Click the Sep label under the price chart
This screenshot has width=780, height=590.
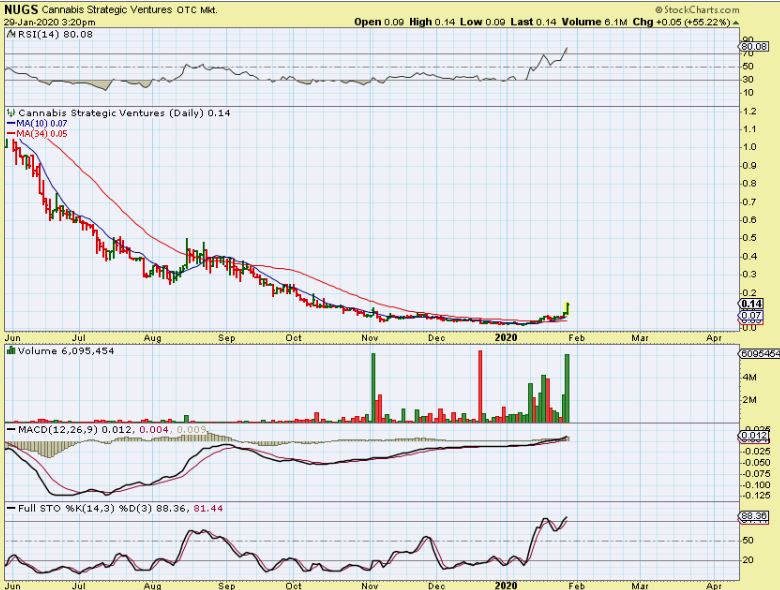pos(226,338)
